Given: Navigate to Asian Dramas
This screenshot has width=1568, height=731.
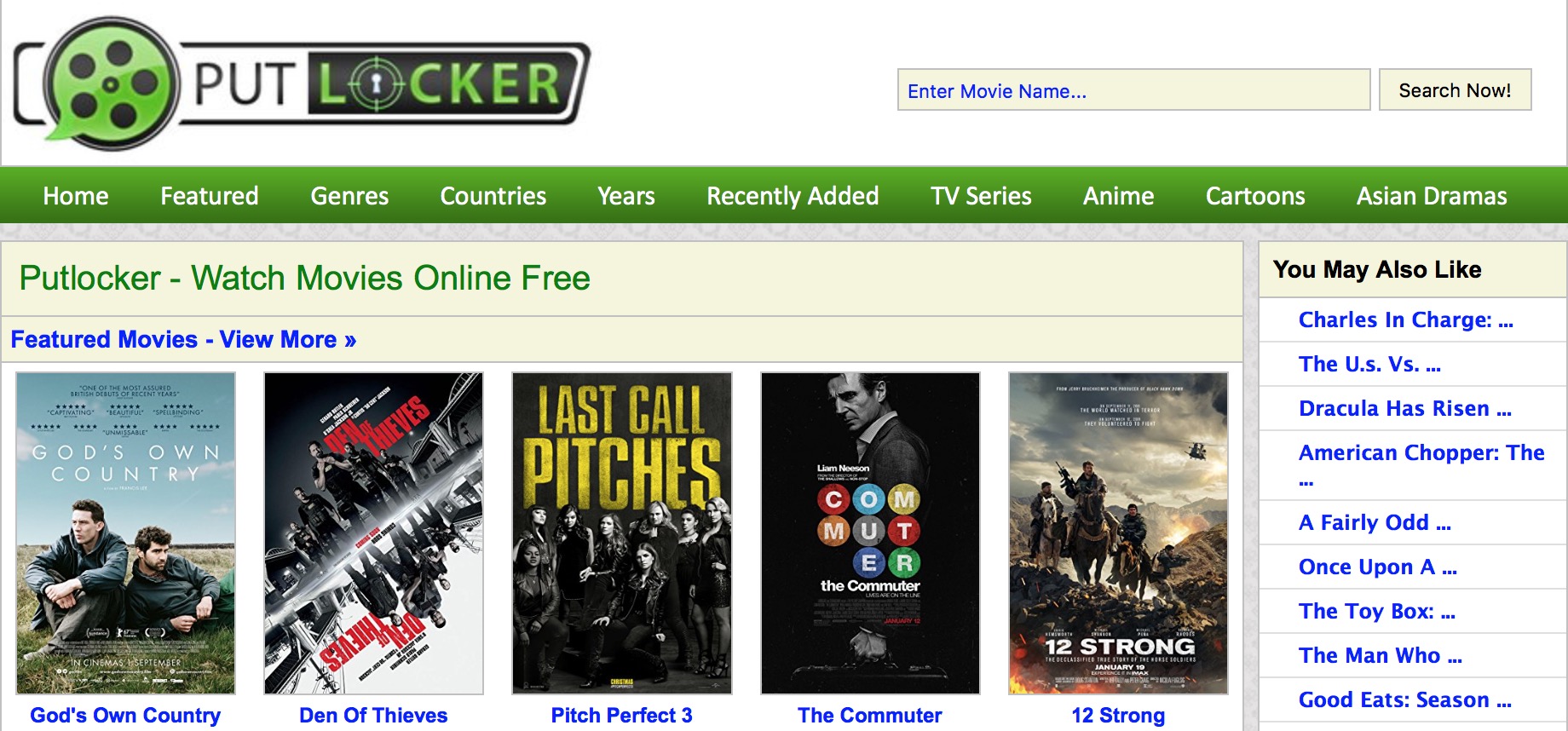Looking at the screenshot, I should point(1432,196).
